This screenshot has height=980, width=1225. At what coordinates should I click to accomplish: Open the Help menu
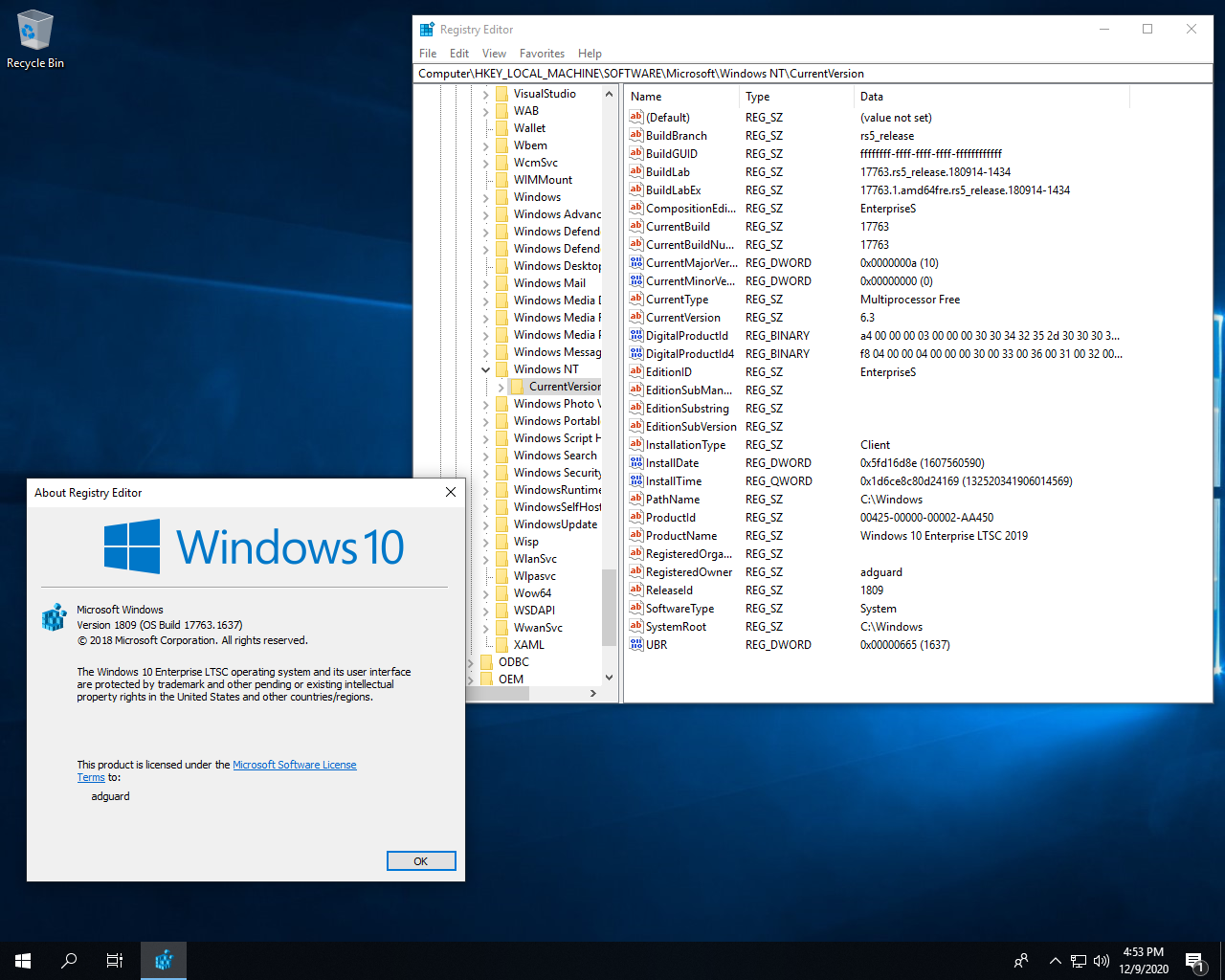point(590,54)
